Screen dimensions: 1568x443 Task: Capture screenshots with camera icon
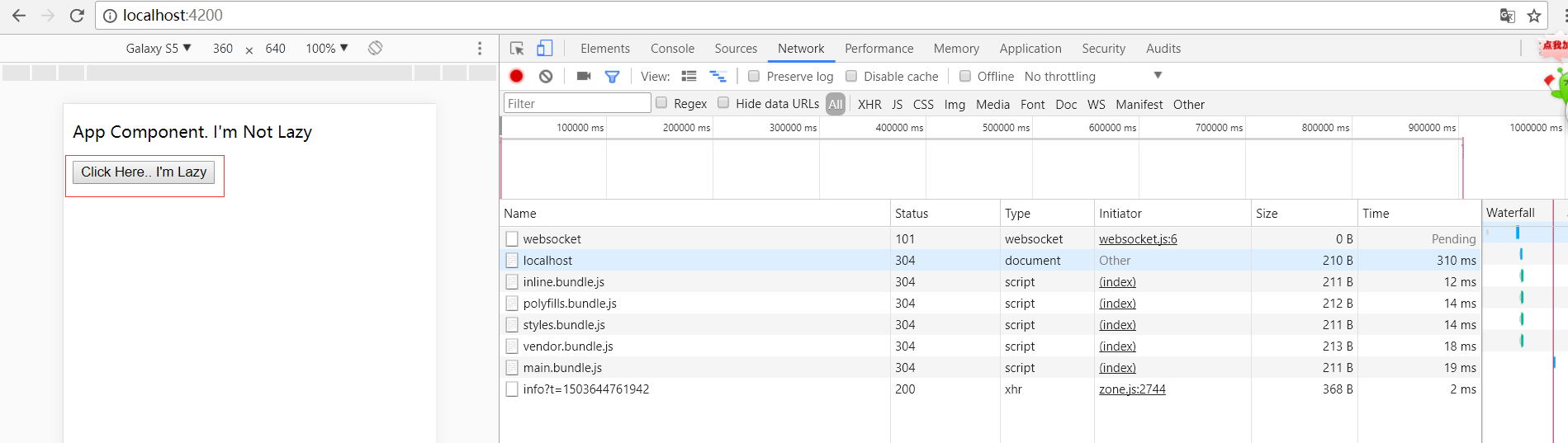584,76
